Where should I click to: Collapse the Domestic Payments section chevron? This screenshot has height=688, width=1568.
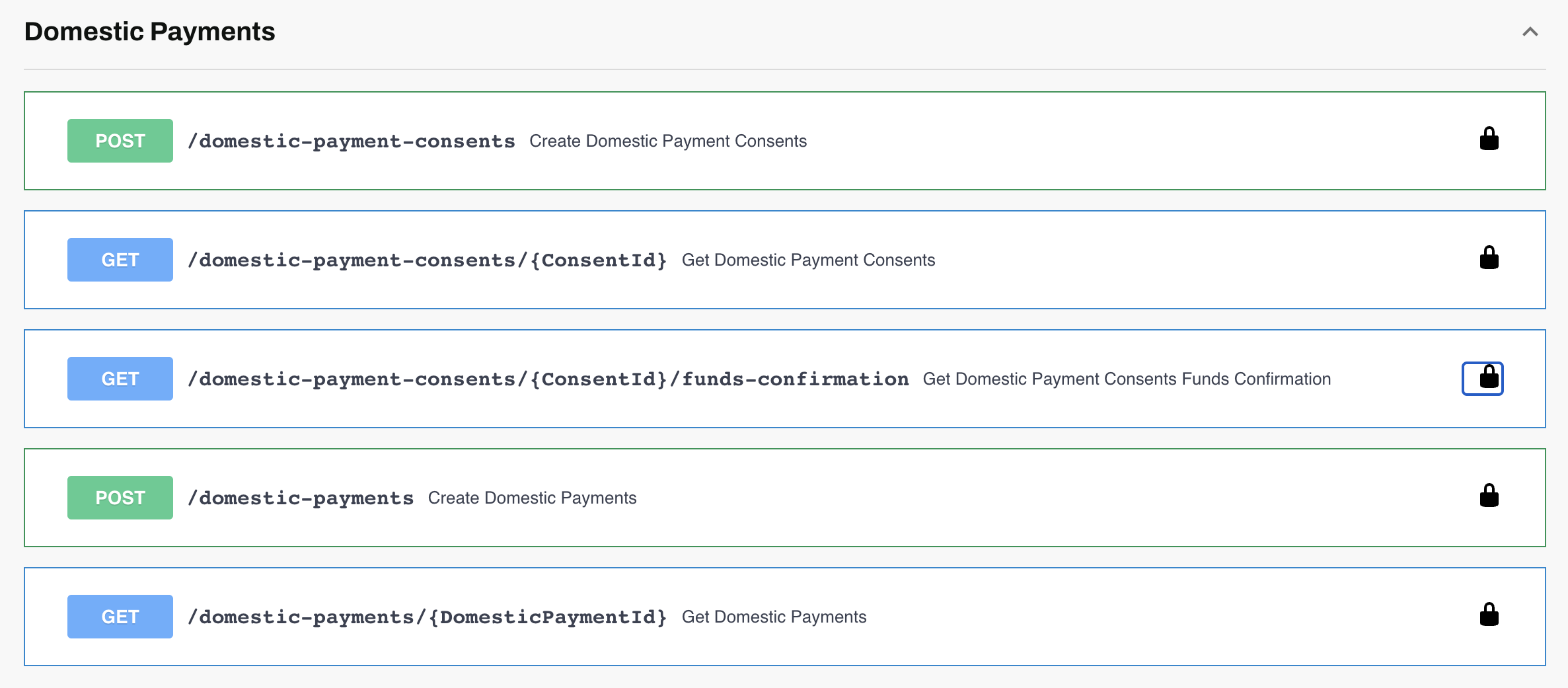(1530, 32)
